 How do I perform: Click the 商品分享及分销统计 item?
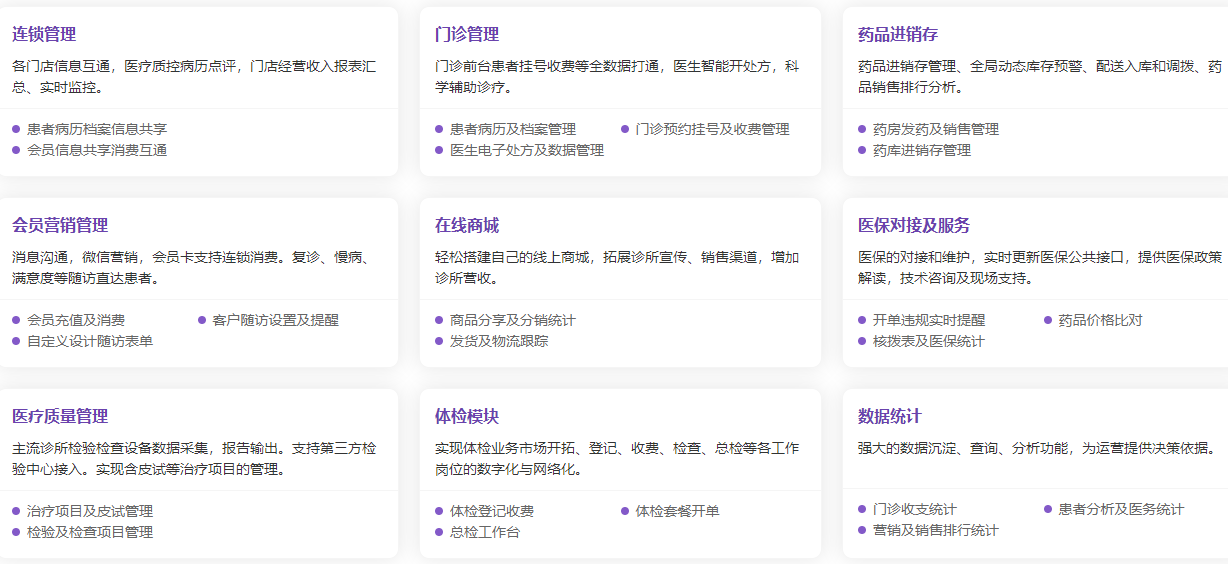click(513, 320)
